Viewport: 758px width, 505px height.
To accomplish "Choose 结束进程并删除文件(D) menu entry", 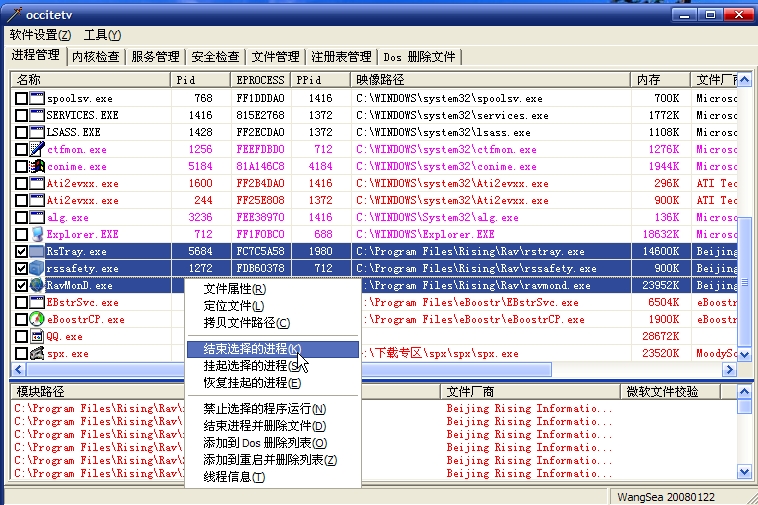I will pyautogui.click(x=273, y=426).
